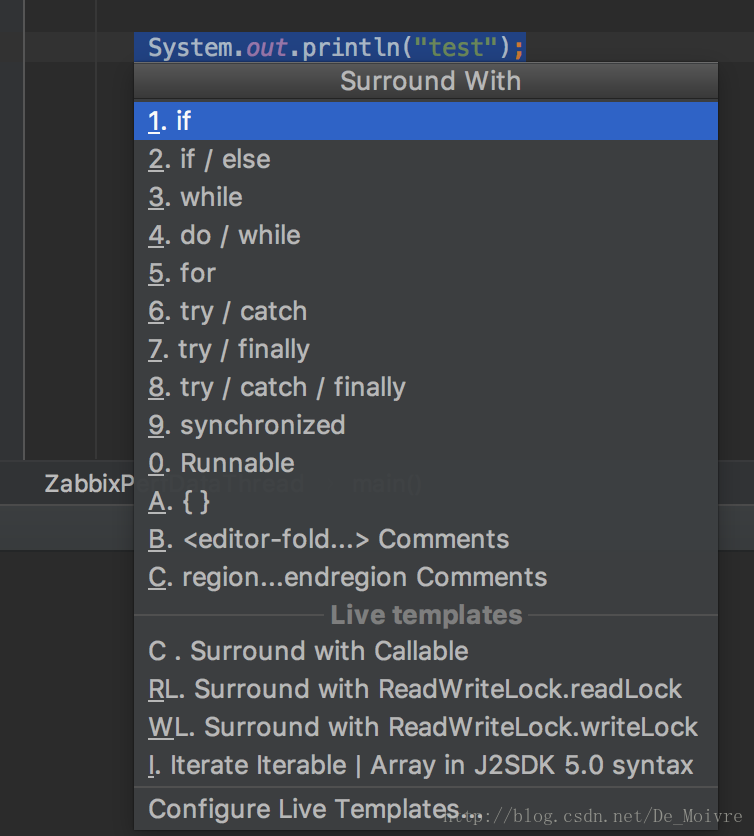Viewport: 754px width, 836px height.
Task: Select the '3. while' option
Action: tap(426, 197)
